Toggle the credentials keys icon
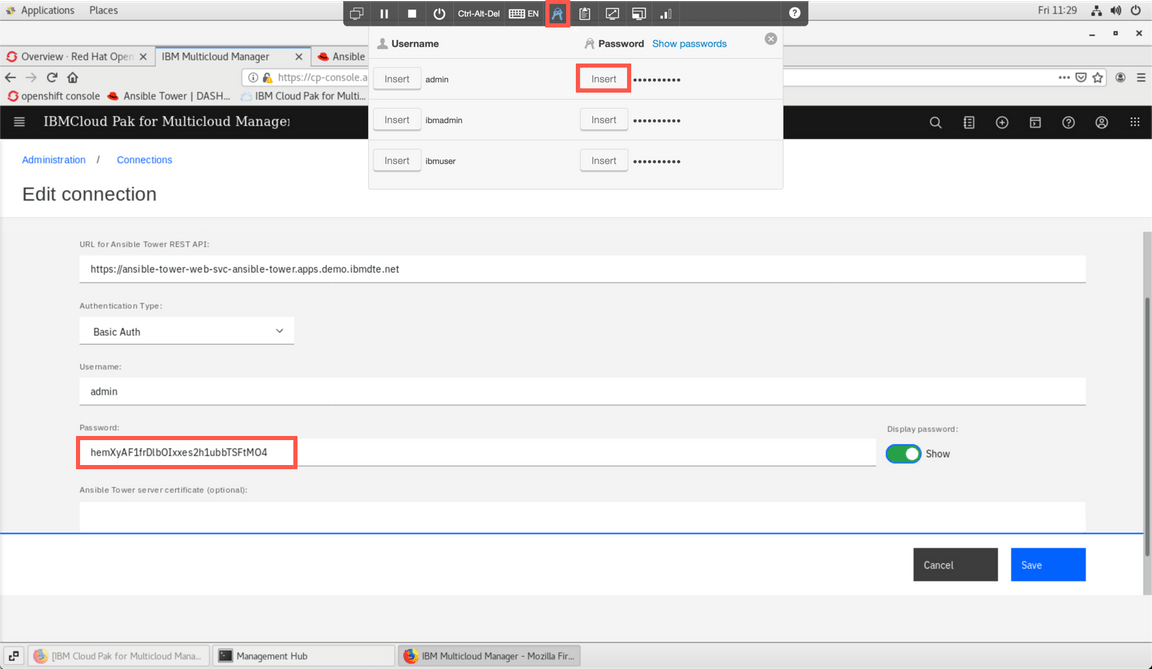The image size is (1152, 669). [x=558, y=13]
